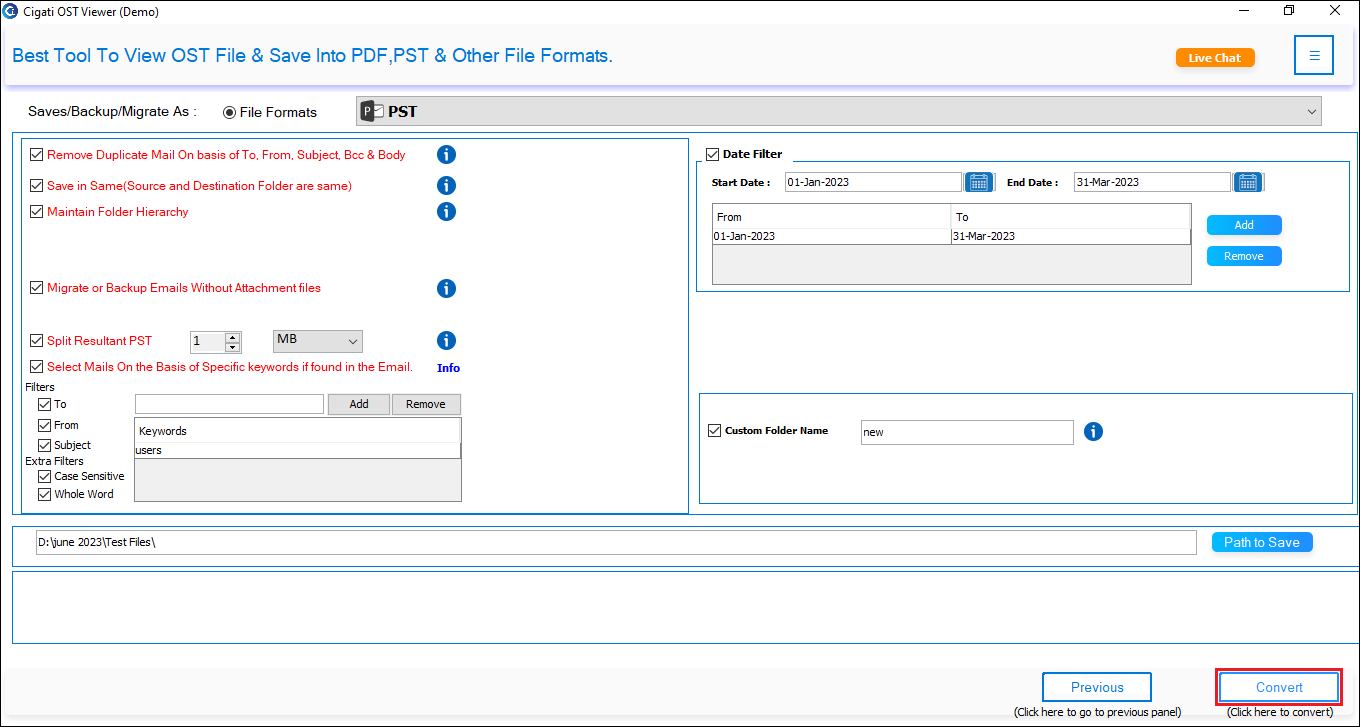Click the Info link for keywords
Viewport: 1360px width, 727px height.
(448, 368)
